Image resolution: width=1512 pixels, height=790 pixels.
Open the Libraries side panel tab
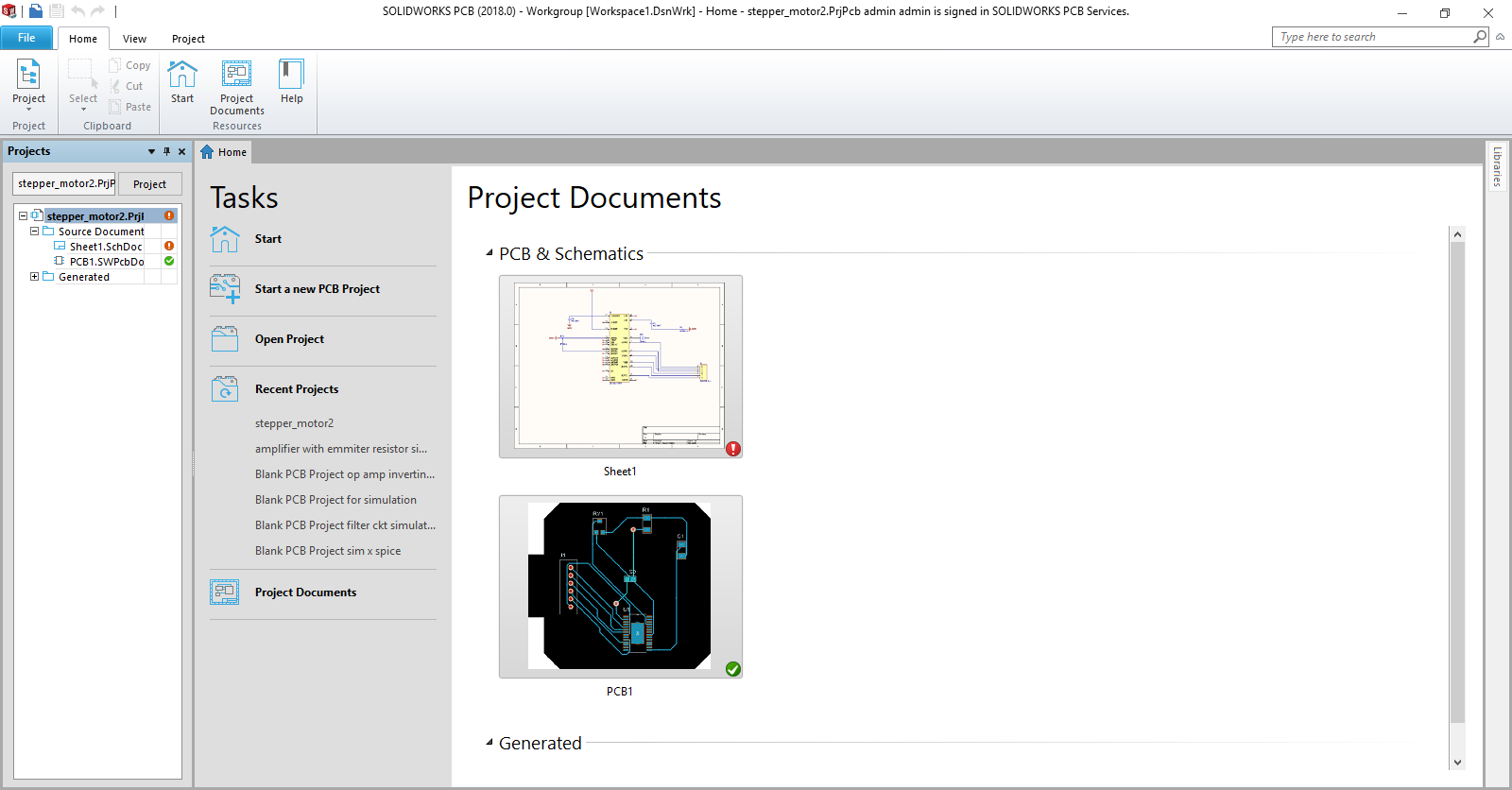[1498, 166]
